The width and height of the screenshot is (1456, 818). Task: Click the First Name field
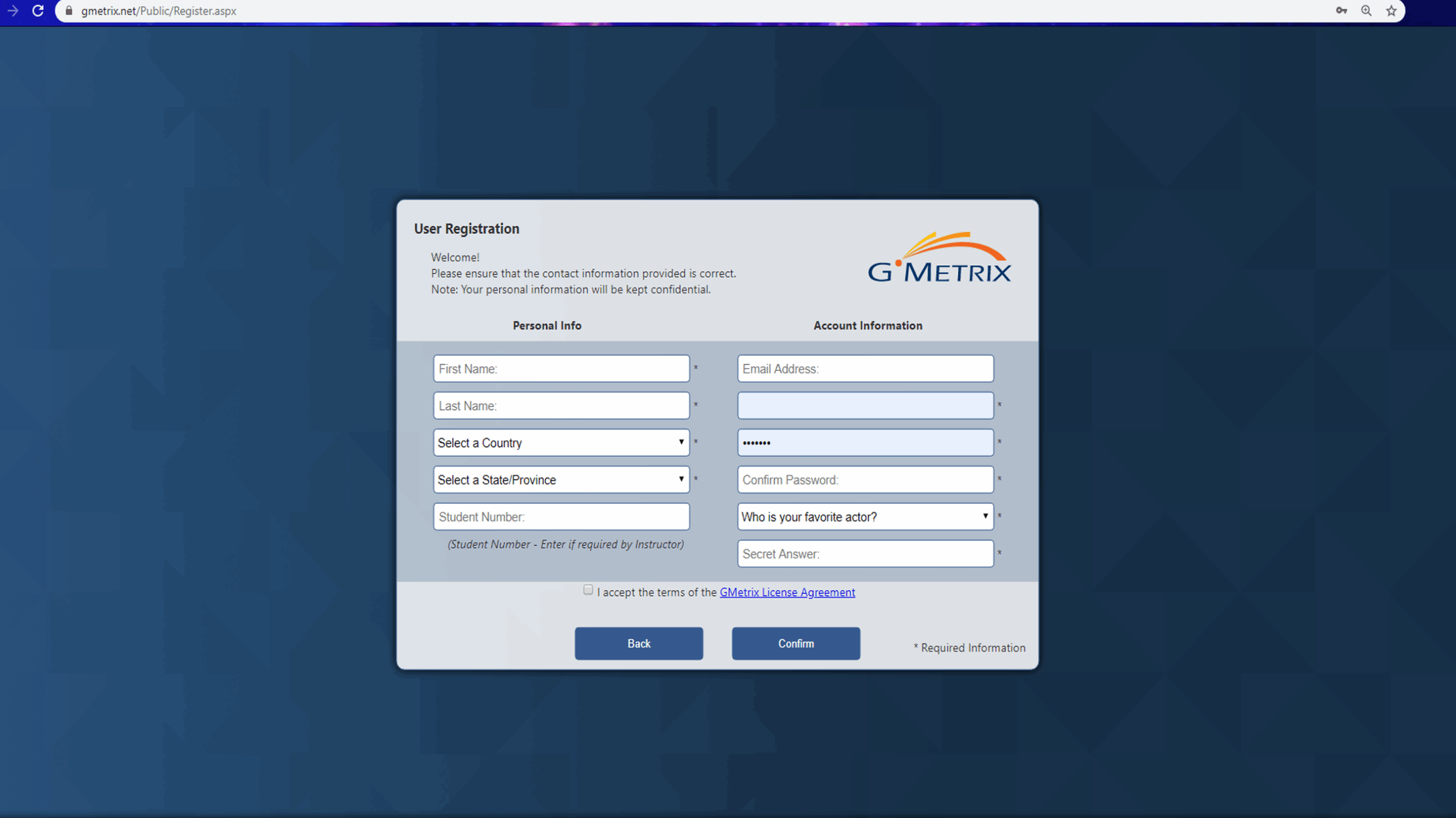(561, 369)
